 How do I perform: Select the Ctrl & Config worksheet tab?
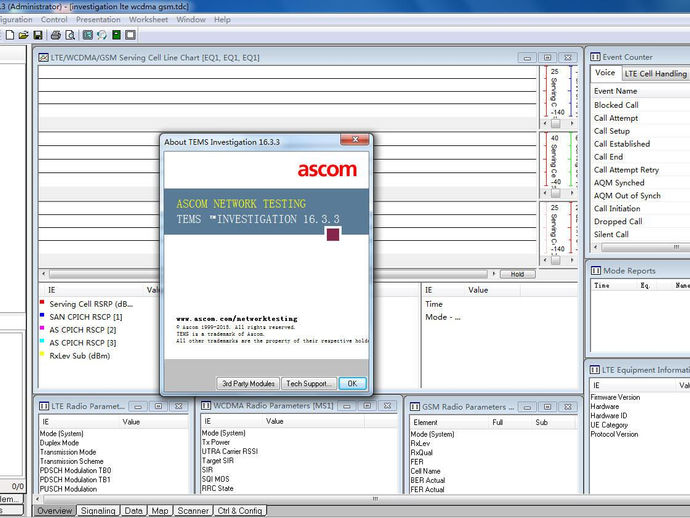tap(240, 511)
